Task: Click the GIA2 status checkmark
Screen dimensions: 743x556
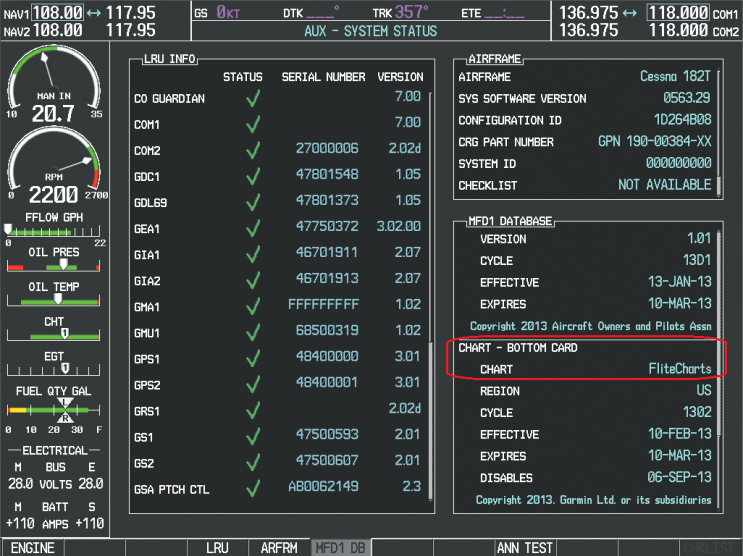Action: (x=253, y=281)
